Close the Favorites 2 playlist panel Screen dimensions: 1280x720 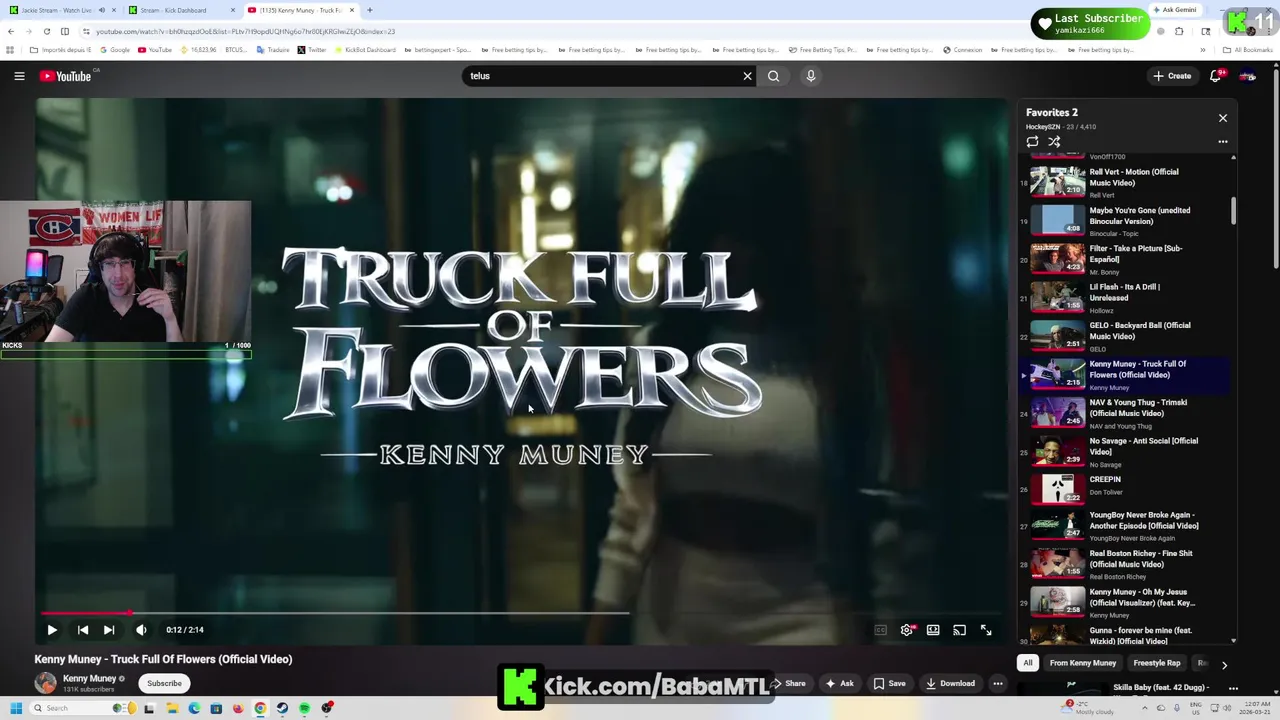[1222, 118]
